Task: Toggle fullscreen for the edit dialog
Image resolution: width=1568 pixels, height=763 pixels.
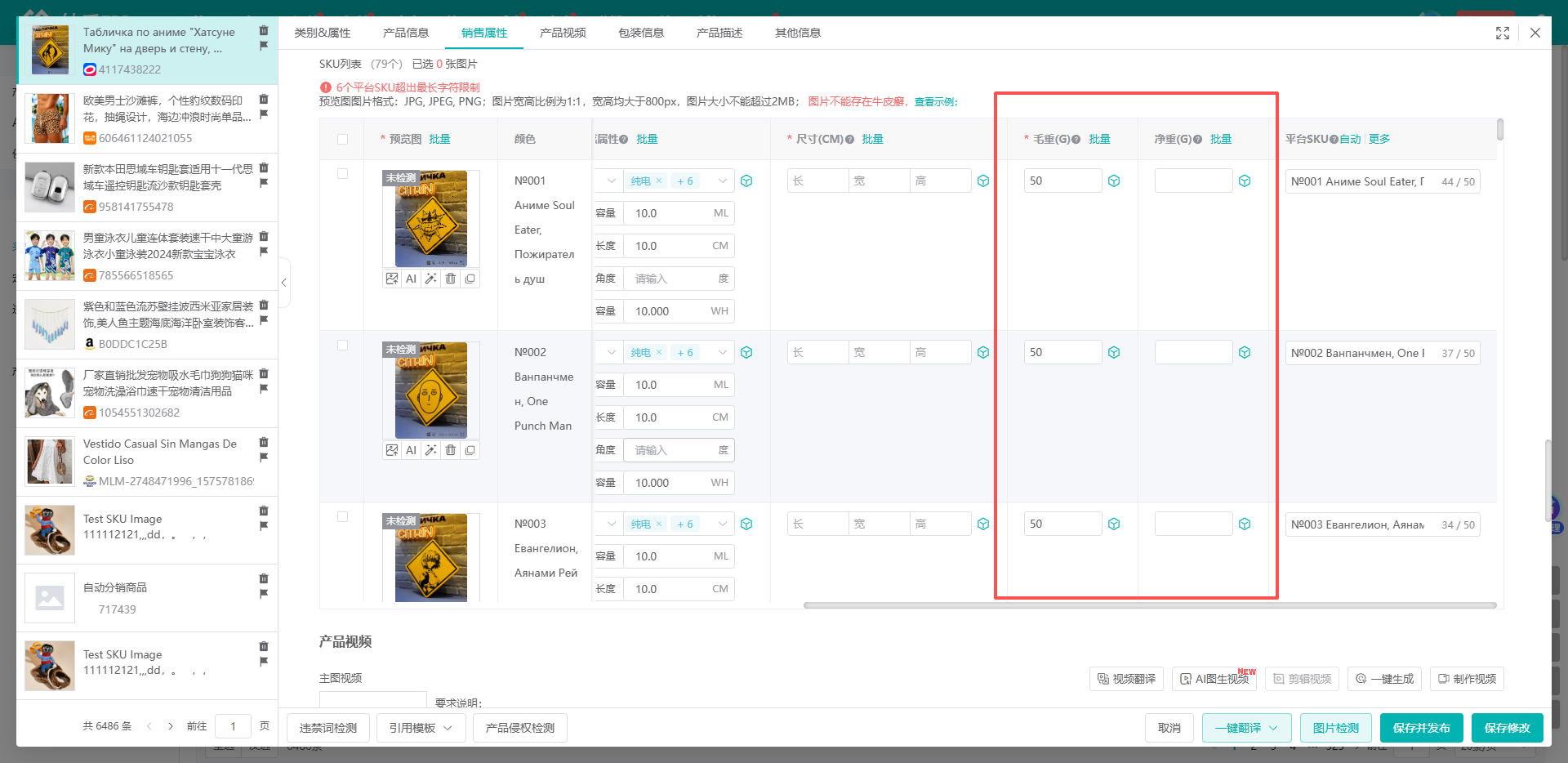Action: [x=1503, y=33]
